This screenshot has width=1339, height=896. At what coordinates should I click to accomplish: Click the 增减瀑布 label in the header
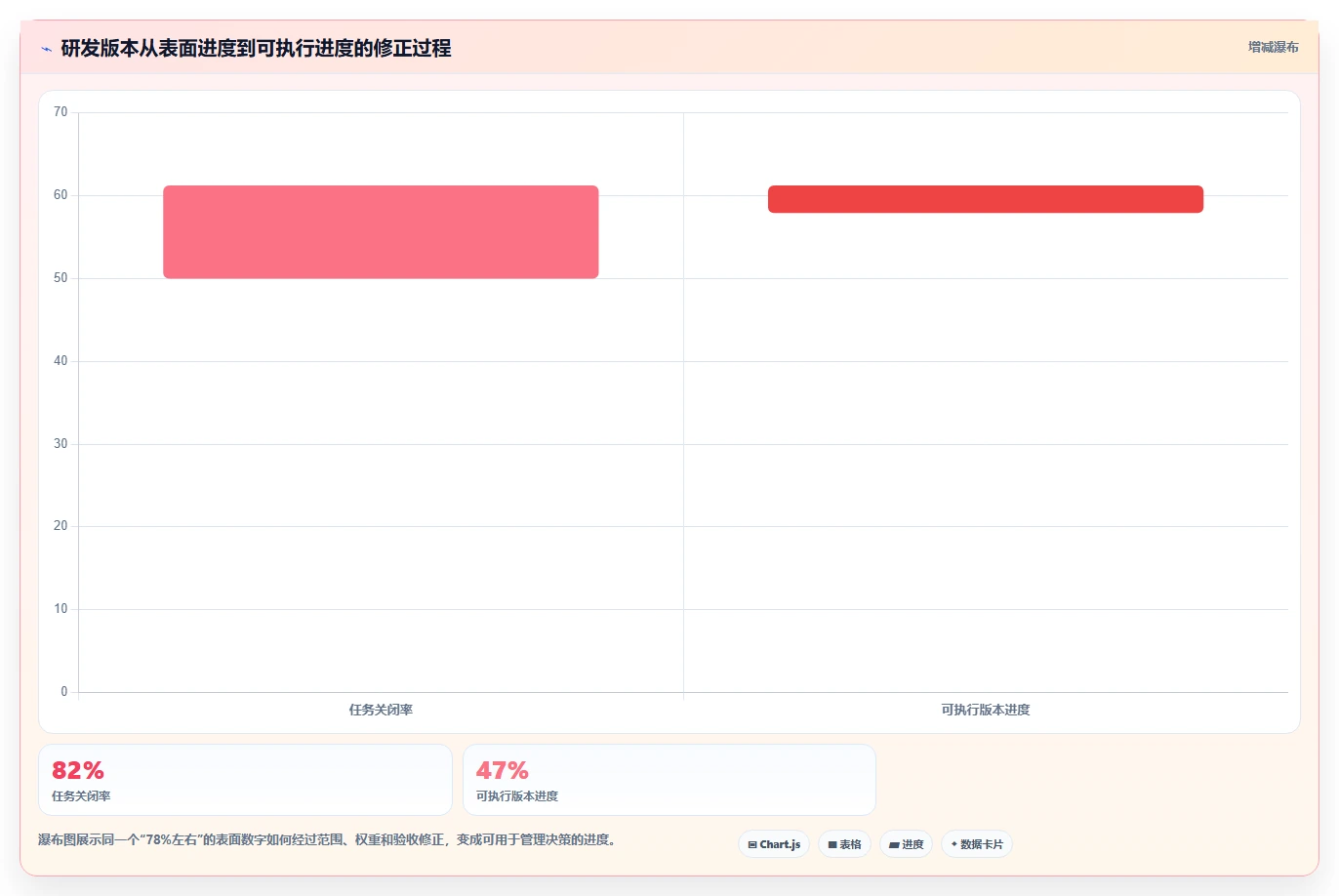(x=1273, y=47)
